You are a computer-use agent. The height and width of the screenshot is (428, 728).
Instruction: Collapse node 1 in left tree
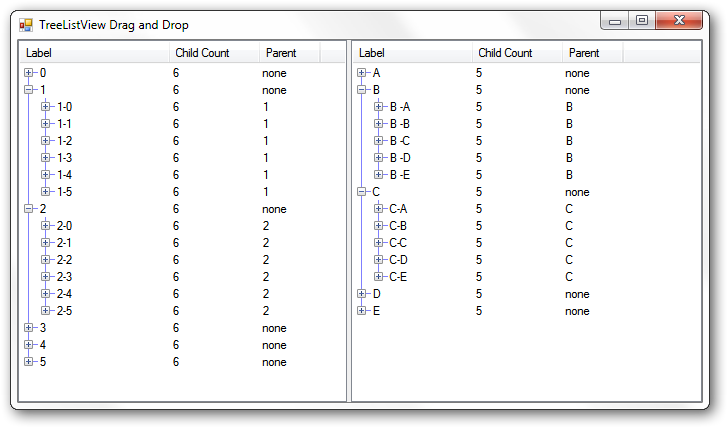click(x=29, y=90)
